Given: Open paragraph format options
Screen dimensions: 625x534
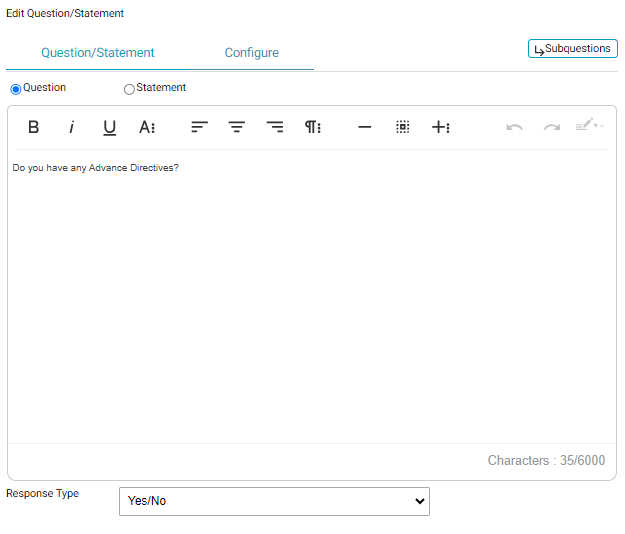Looking at the screenshot, I should tap(313, 127).
